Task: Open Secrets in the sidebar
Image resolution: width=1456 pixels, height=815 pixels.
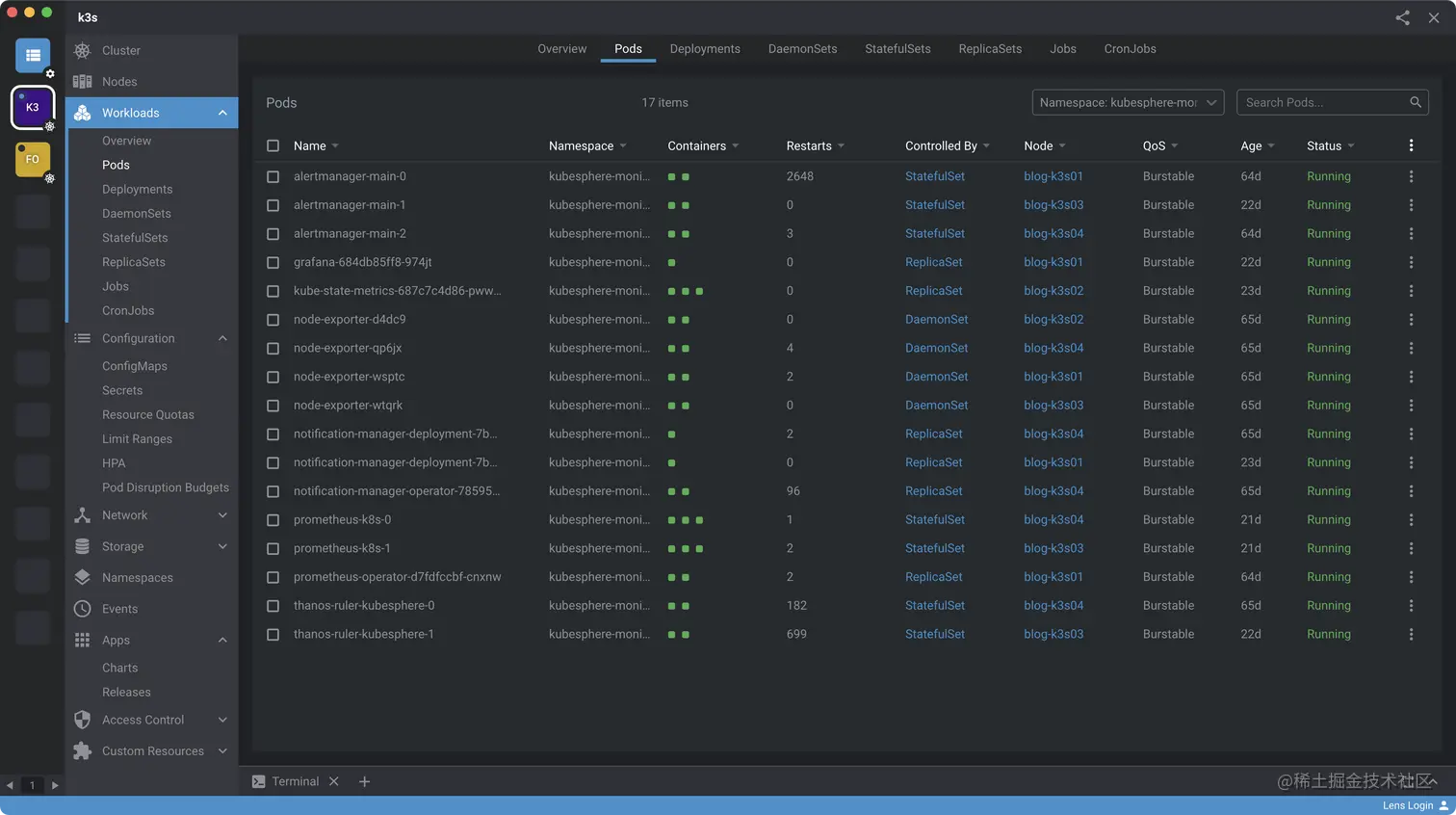Action: 122,390
